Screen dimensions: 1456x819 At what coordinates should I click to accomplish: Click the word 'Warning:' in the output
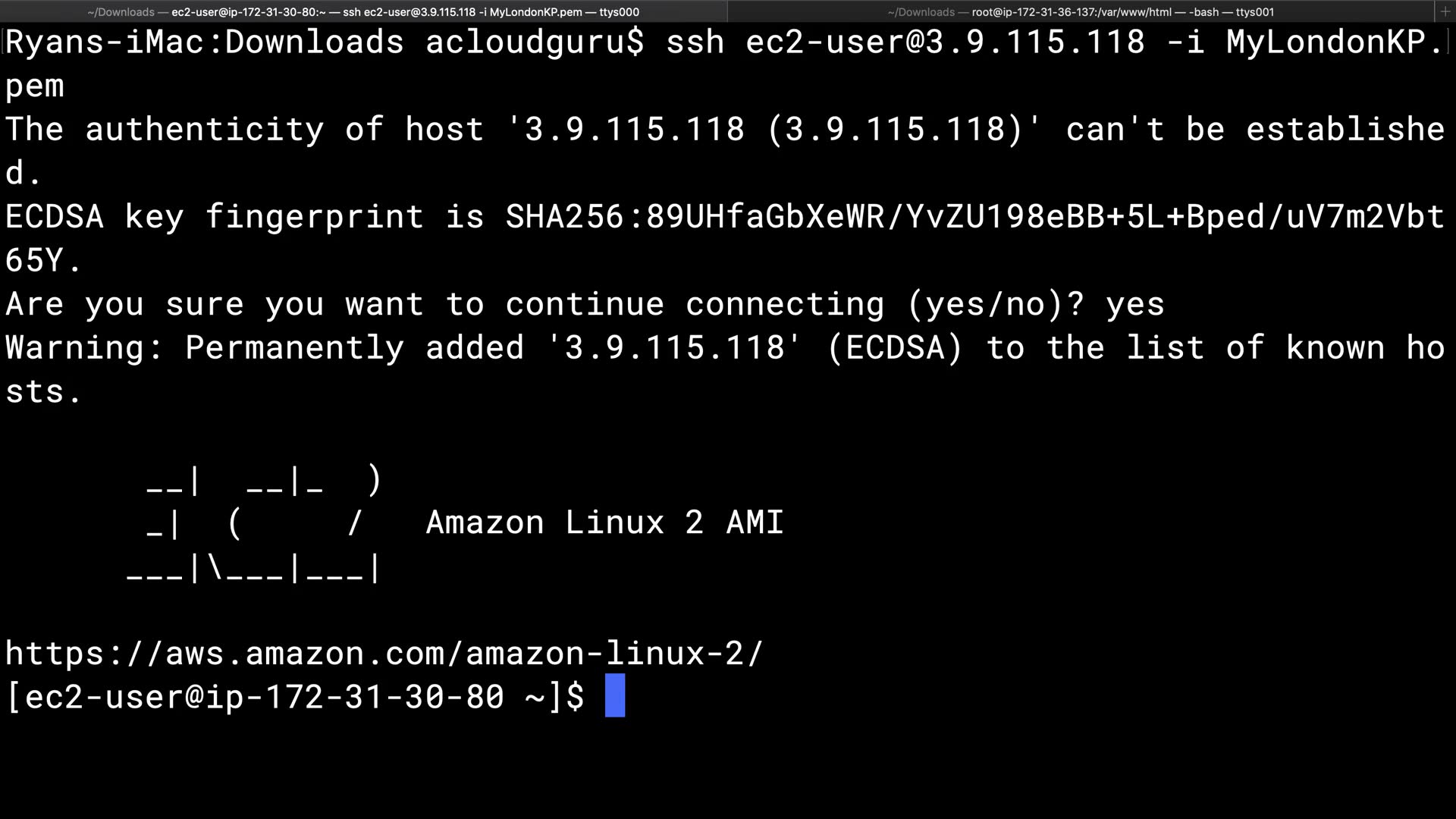tap(84, 348)
